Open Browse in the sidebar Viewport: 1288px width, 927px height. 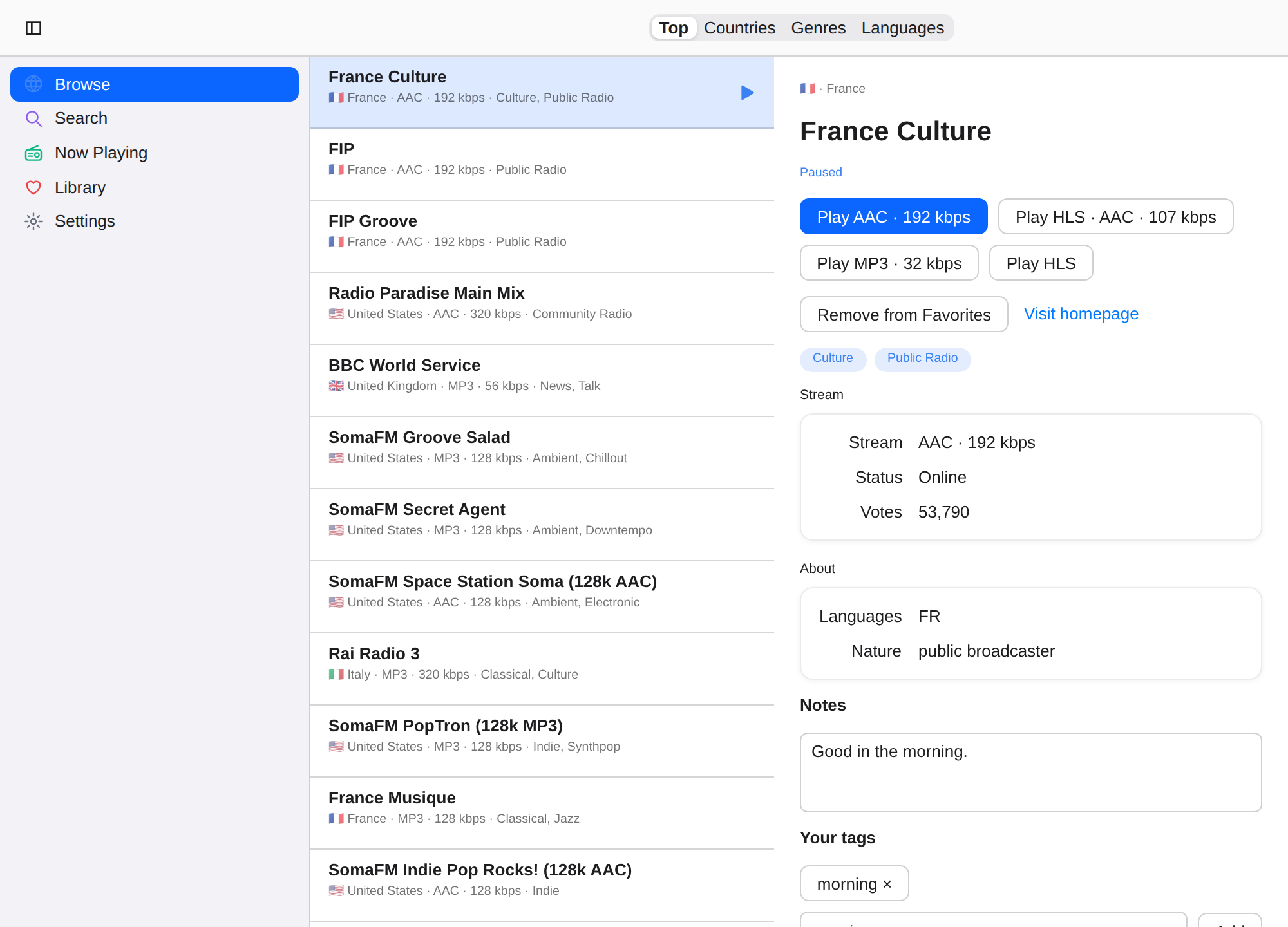(155, 84)
